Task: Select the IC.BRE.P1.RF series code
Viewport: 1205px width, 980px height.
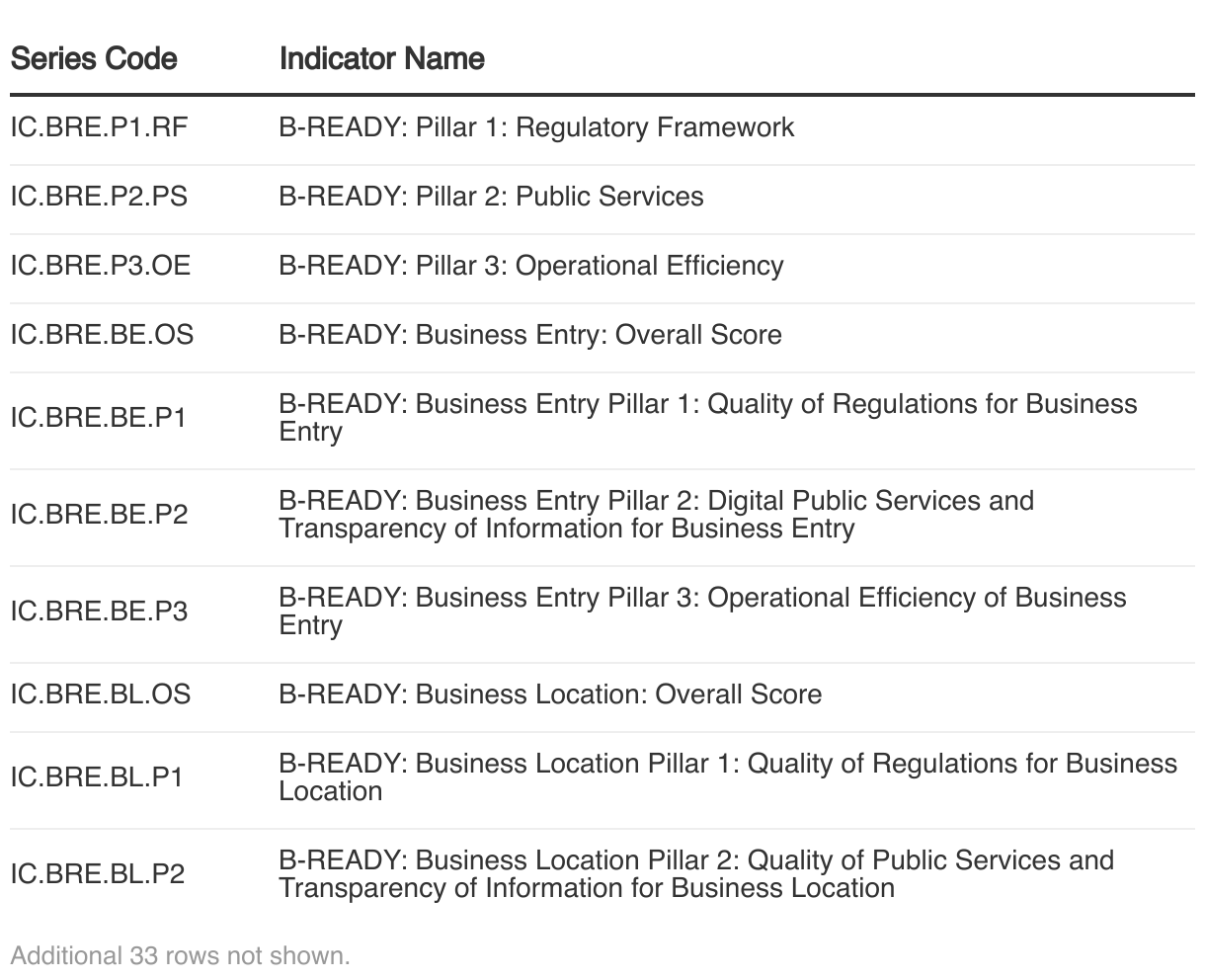Action: click(99, 127)
